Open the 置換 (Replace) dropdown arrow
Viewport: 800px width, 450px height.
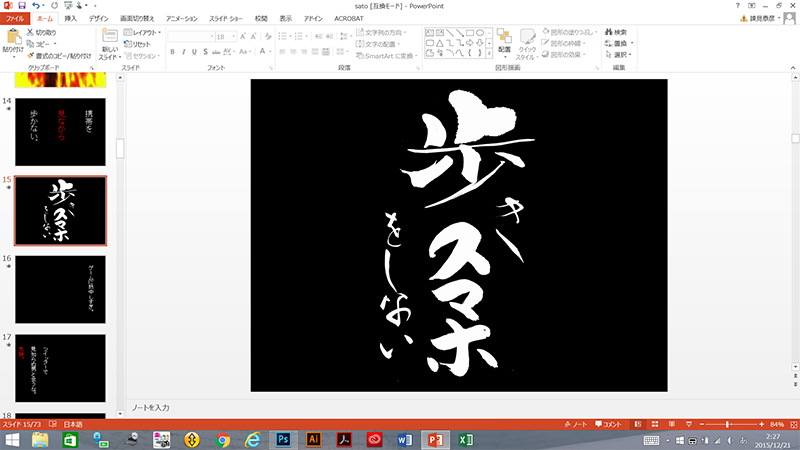630,44
